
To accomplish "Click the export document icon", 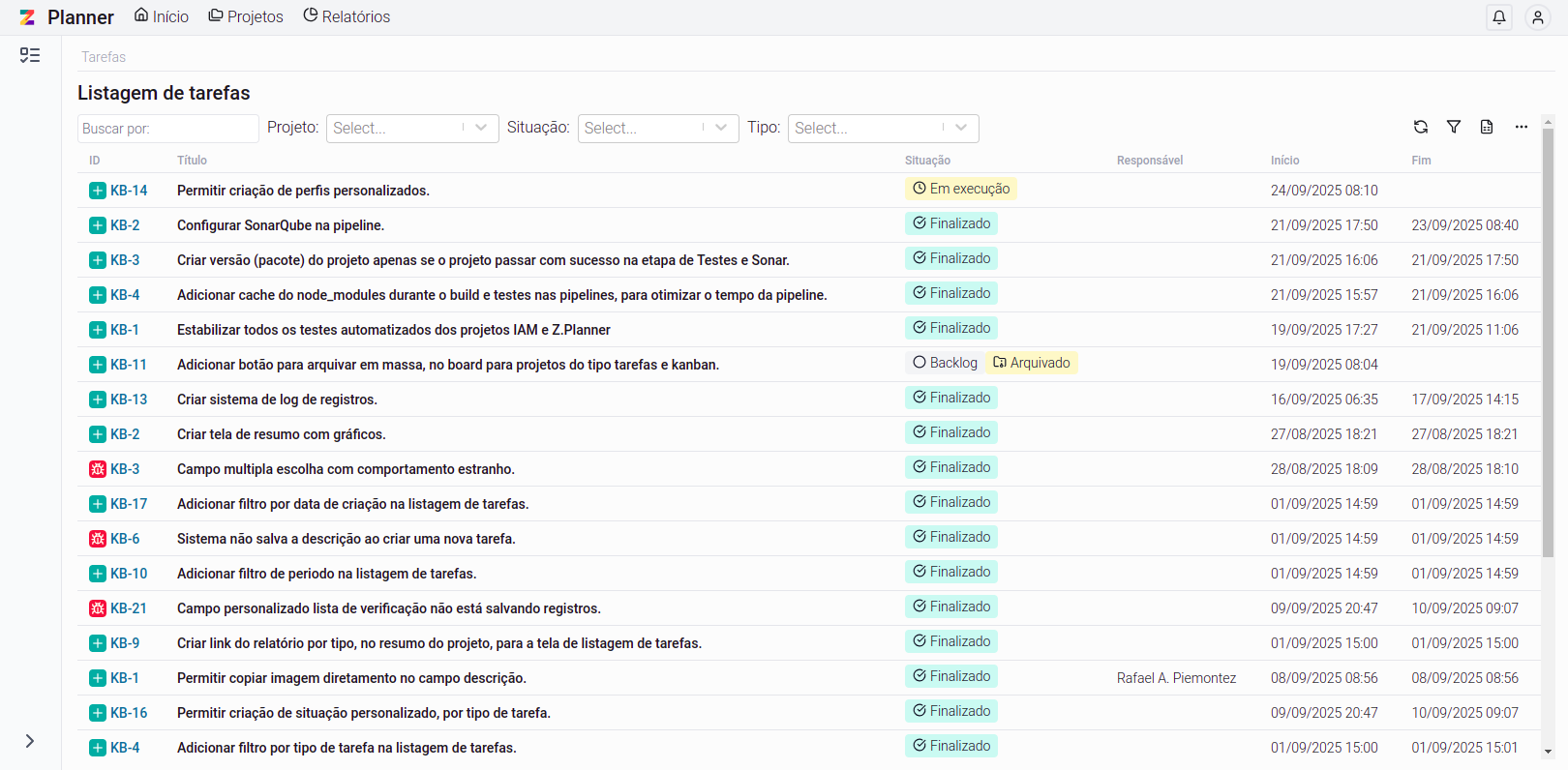I will [1487, 127].
